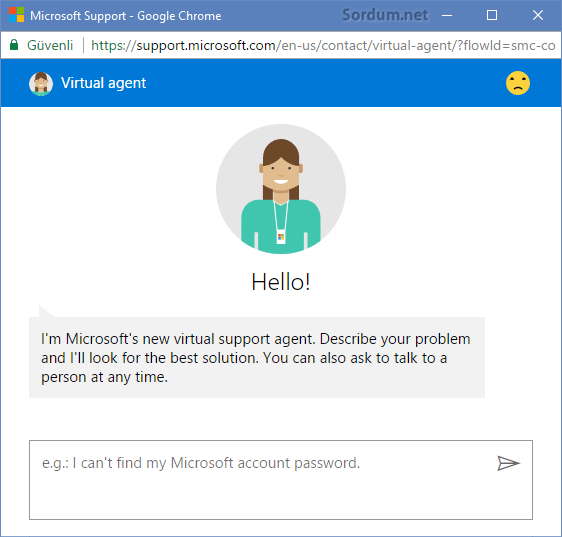Click the sad face feedback icon
This screenshot has width=562, height=537.
tap(518, 83)
